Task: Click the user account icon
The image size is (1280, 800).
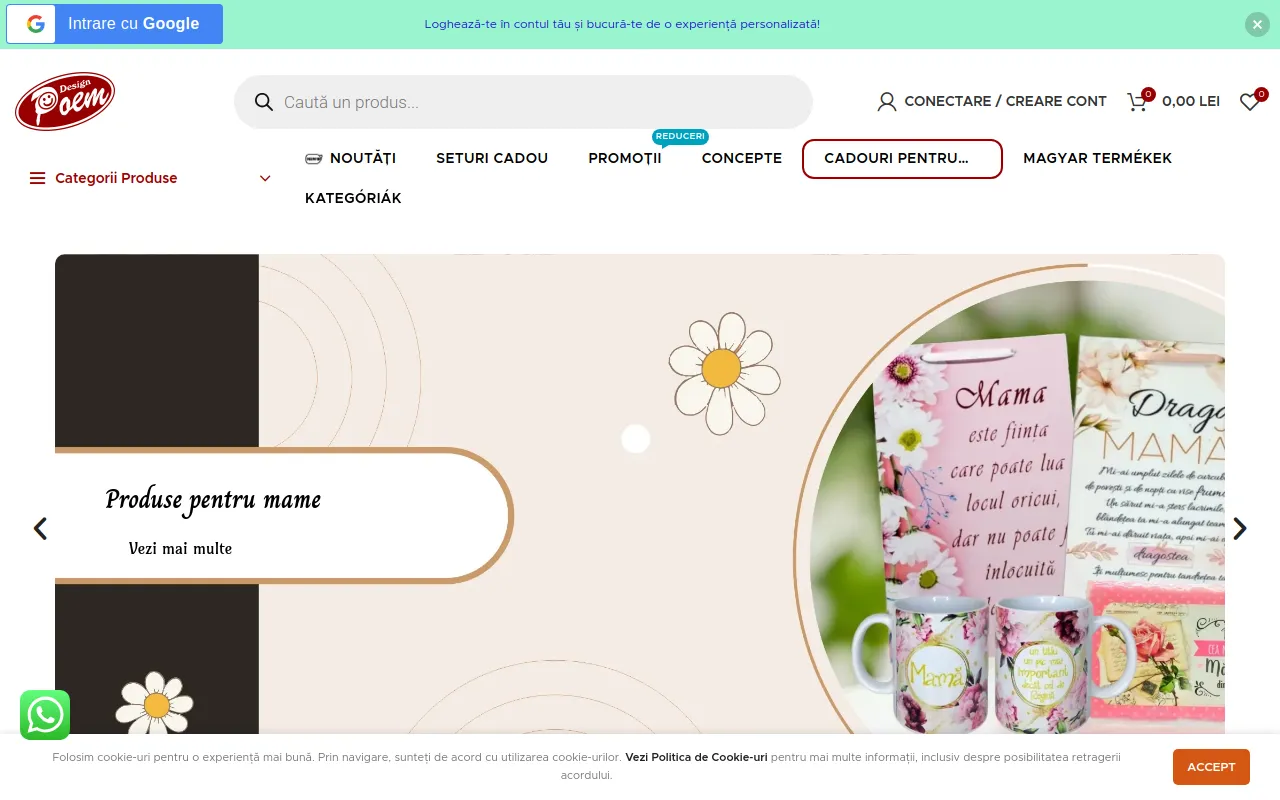Action: point(886,101)
